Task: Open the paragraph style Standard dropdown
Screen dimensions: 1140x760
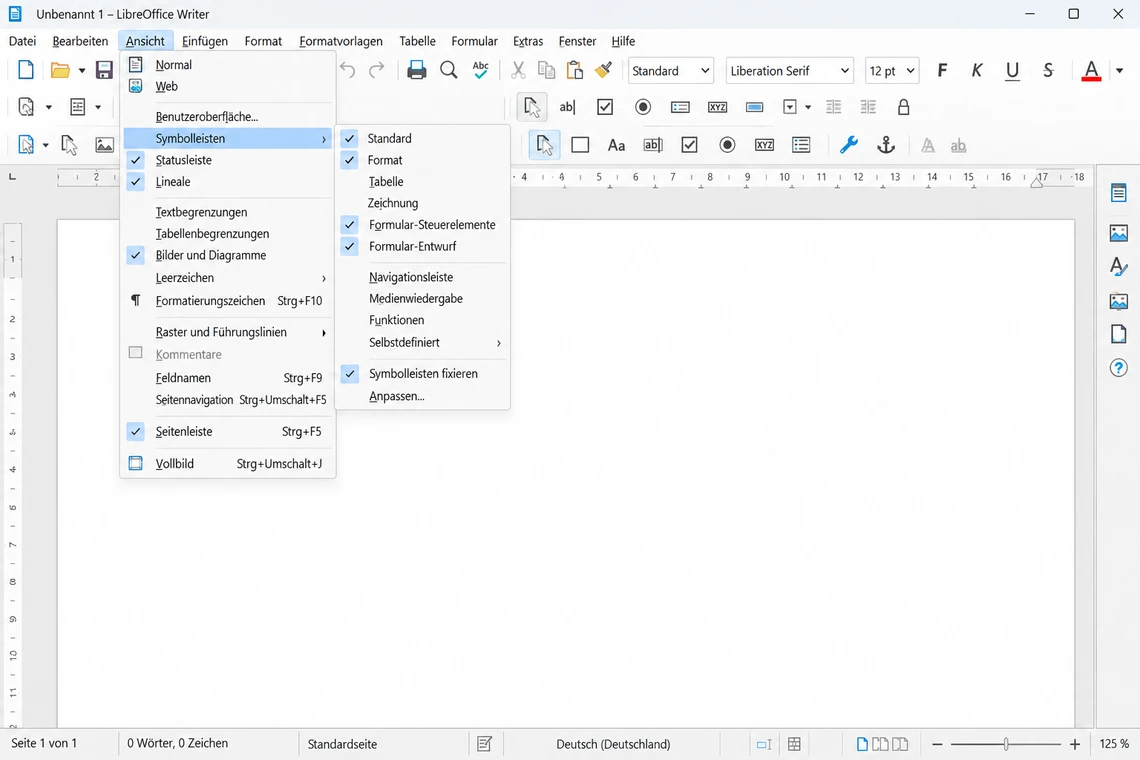Action: (705, 71)
